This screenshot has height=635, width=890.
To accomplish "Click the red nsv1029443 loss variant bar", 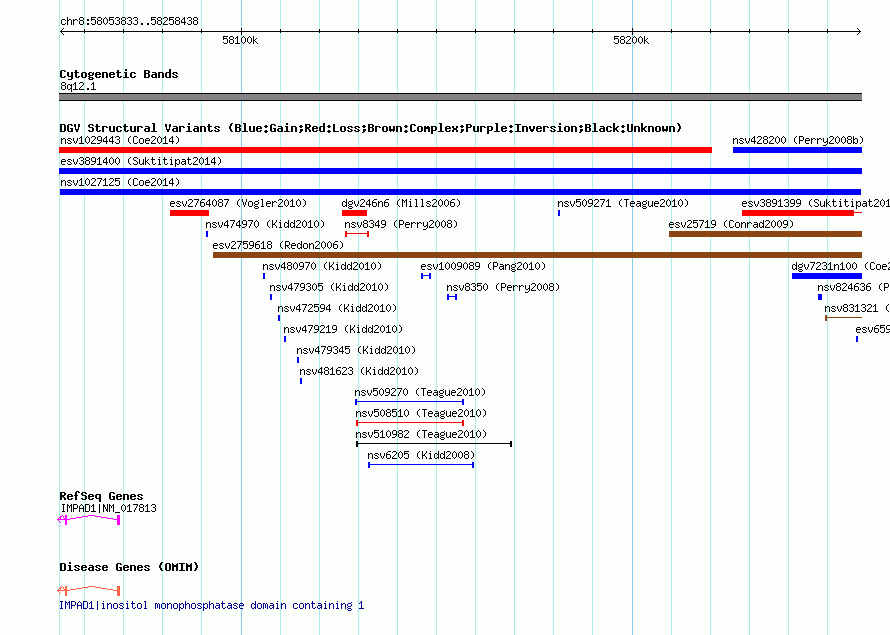I will tap(385, 150).
